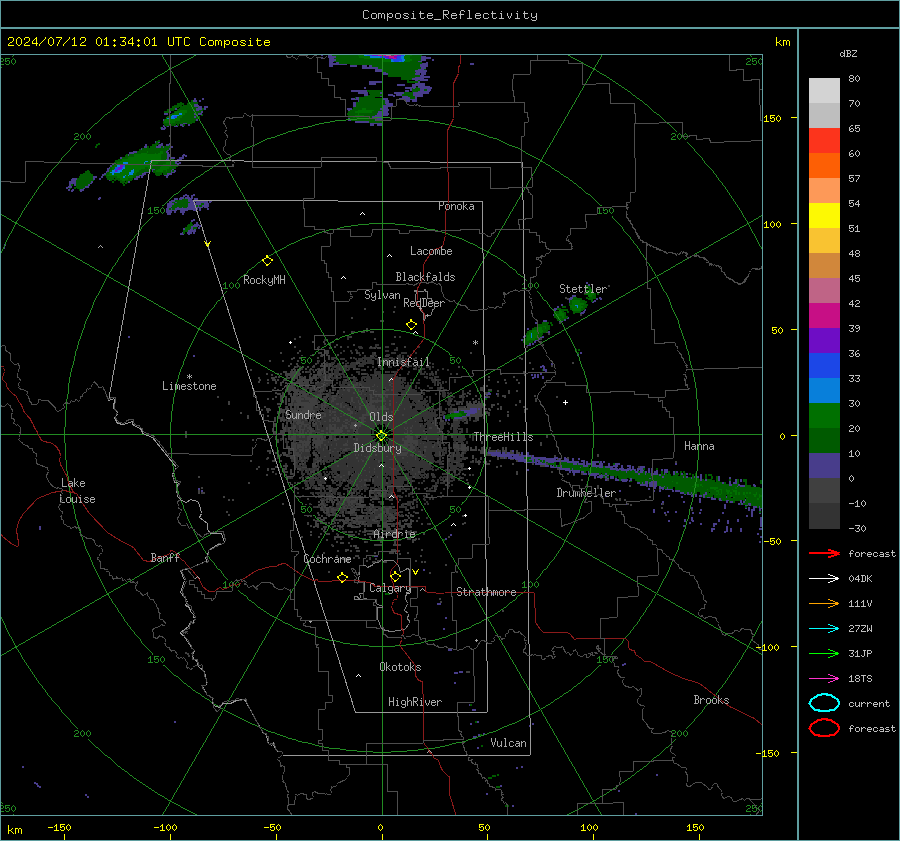
Task: Click the white 04DK arrow legend icon
Action: (824, 578)
